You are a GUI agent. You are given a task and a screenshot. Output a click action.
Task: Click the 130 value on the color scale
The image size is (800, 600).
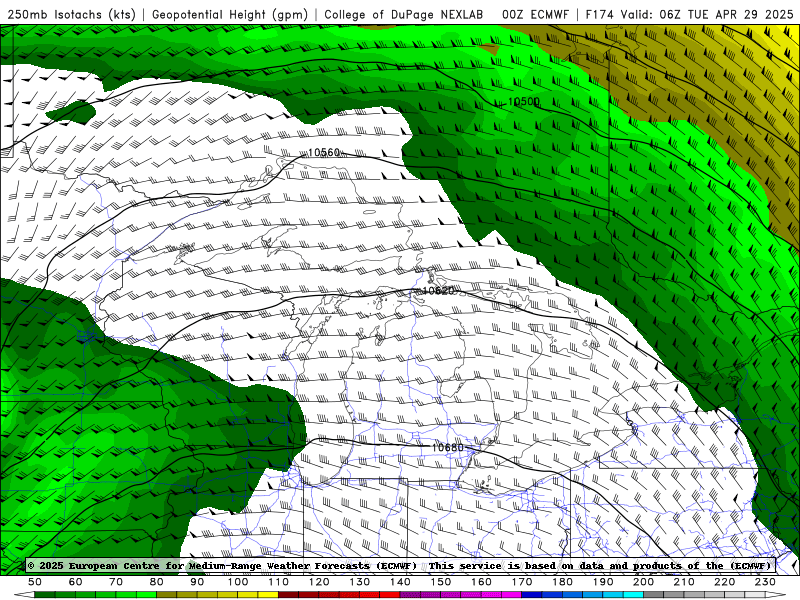click(360, 582)
